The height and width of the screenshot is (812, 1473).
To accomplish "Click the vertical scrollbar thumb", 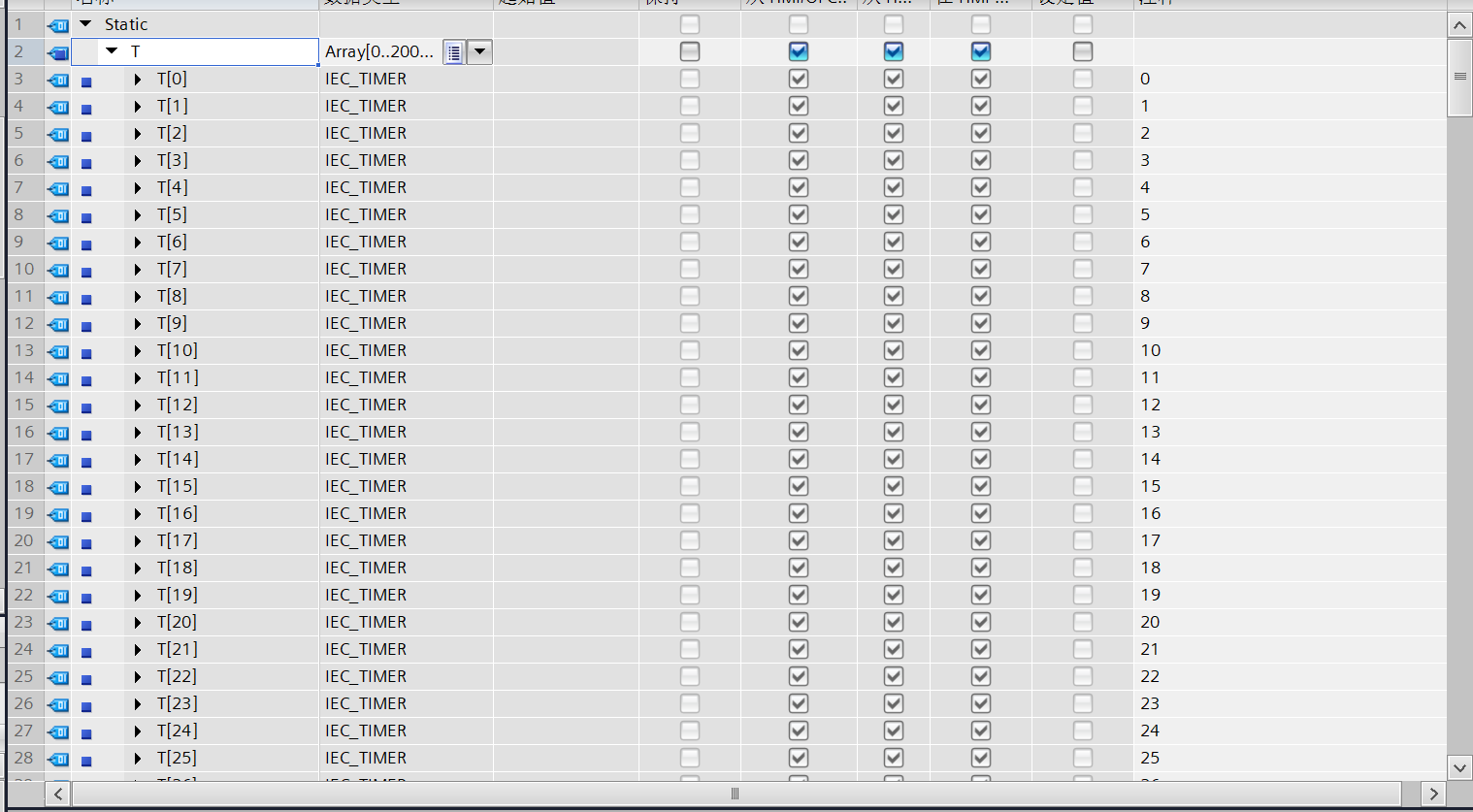I will 1459,77.
